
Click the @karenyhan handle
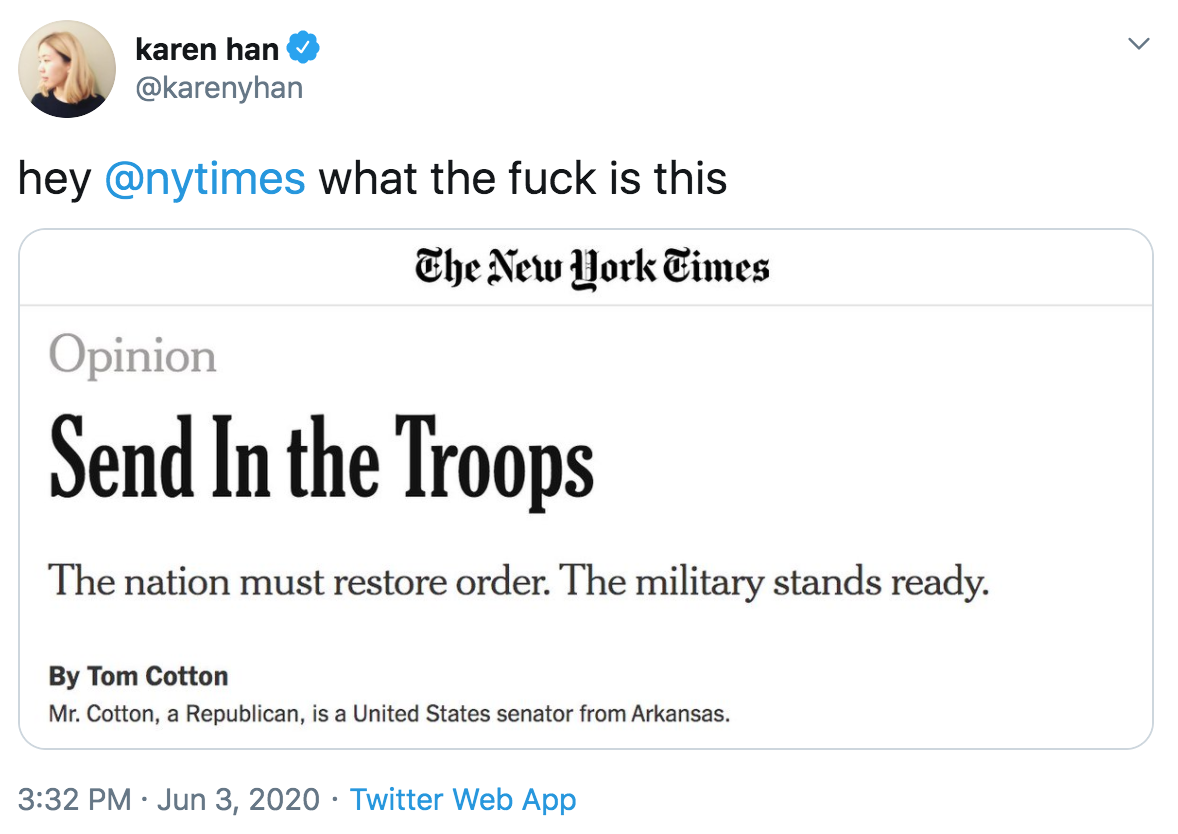(x=218, y=88)
